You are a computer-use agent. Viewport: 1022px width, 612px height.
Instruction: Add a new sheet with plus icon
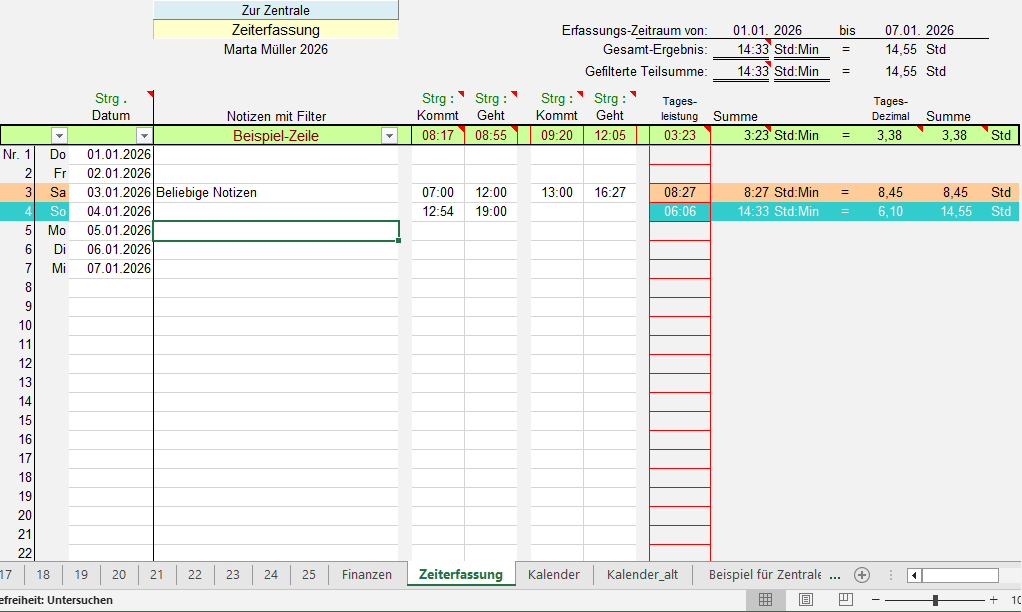(861, 575)
